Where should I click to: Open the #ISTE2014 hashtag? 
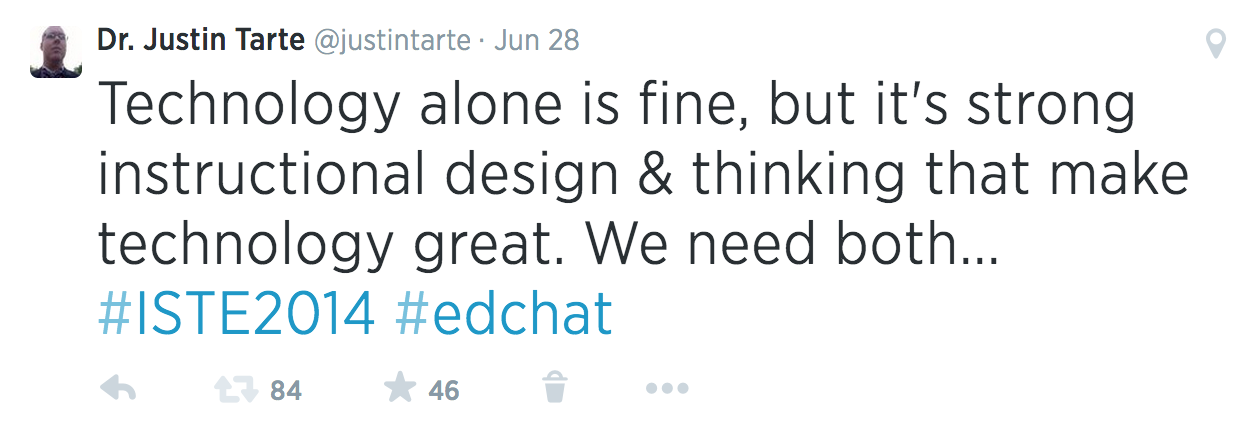pyautogui.click(x=236, y=314)
